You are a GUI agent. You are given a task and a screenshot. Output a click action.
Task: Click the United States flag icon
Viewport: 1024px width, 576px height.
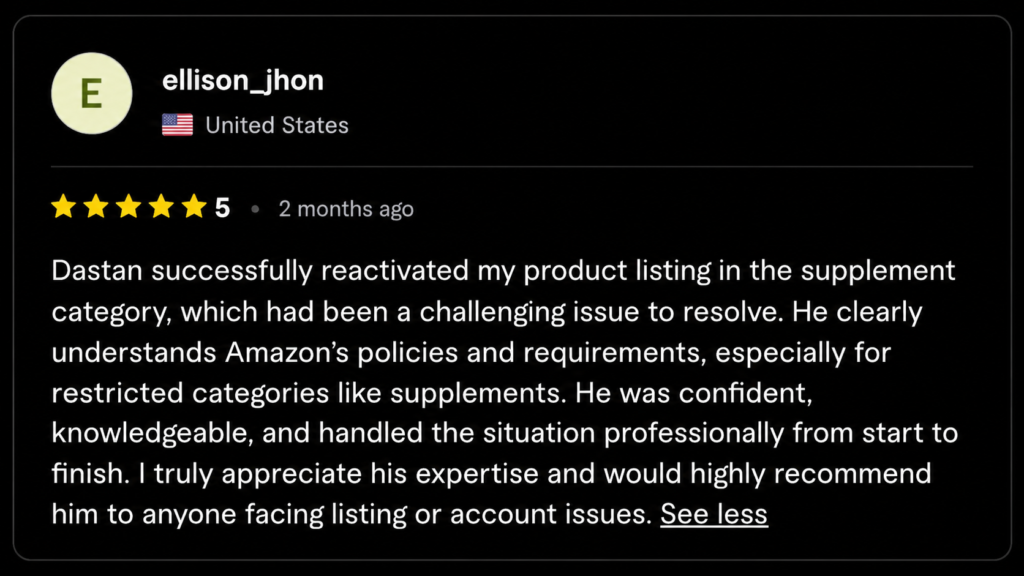(x=177, y=125)
